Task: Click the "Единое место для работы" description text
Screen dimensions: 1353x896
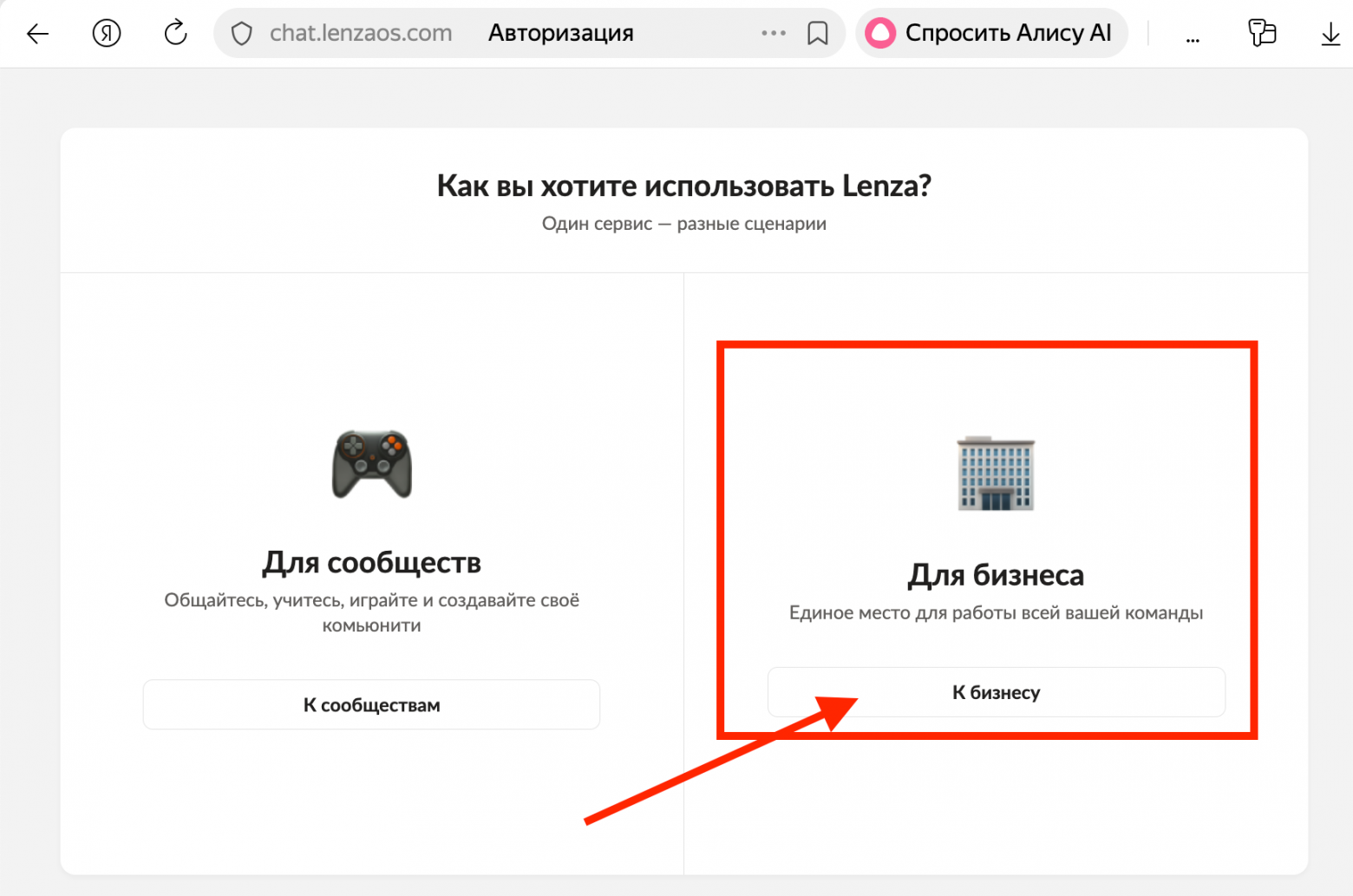Action: 996,613
